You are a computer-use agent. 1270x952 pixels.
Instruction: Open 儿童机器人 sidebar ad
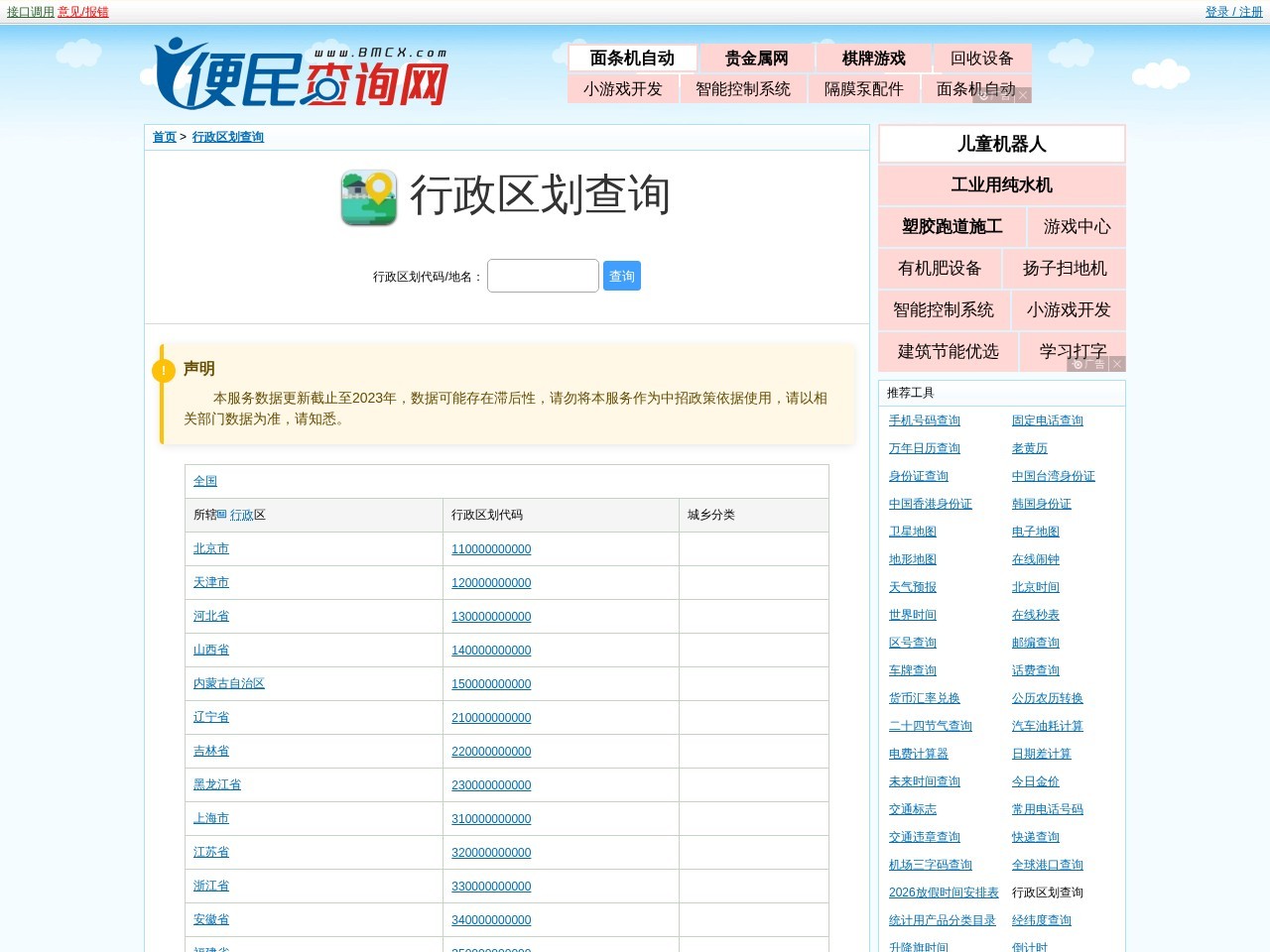[1002, 144]
